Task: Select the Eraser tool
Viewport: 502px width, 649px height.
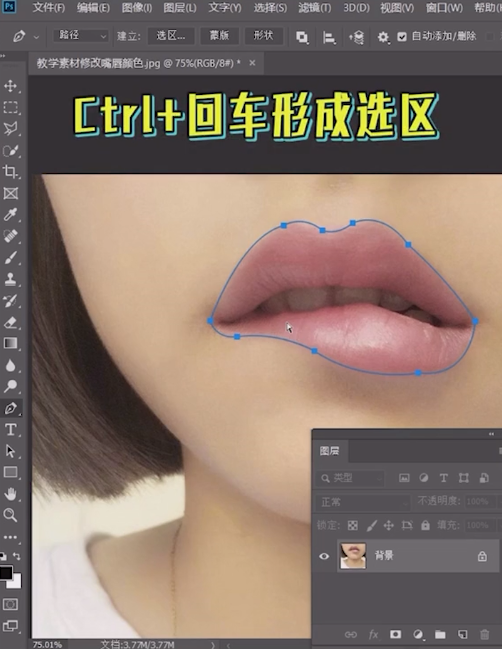Action: [x=10, y=322]
